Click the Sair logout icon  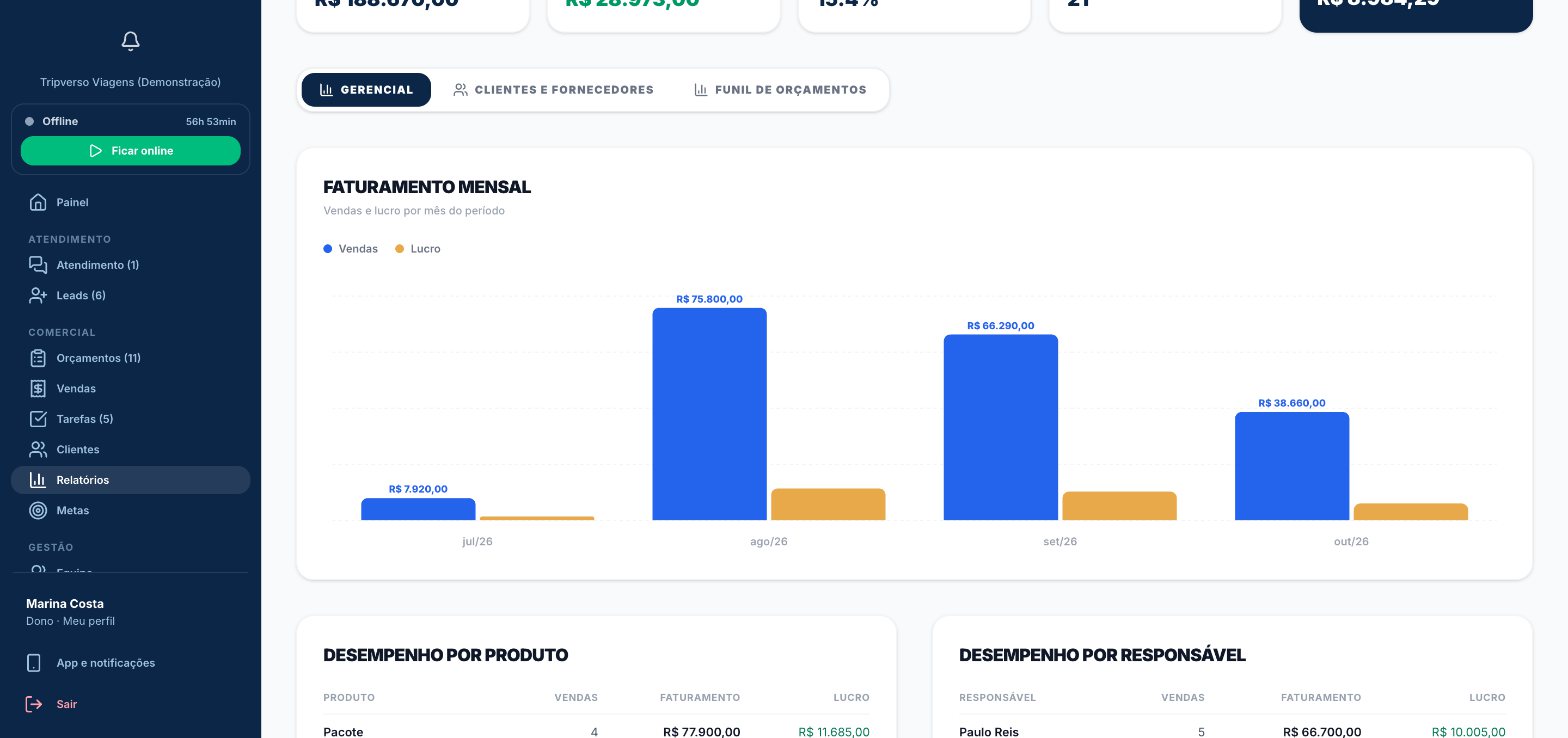34,704
